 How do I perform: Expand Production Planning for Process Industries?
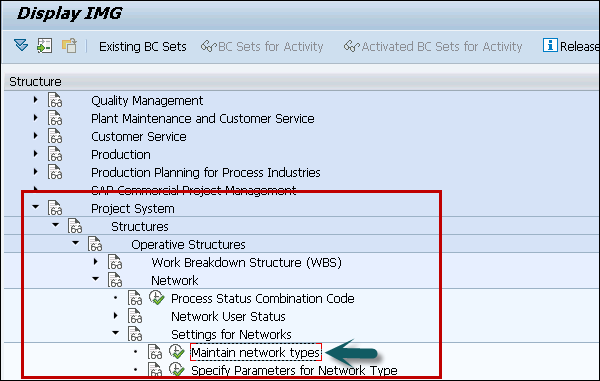[x=36, y=172]
